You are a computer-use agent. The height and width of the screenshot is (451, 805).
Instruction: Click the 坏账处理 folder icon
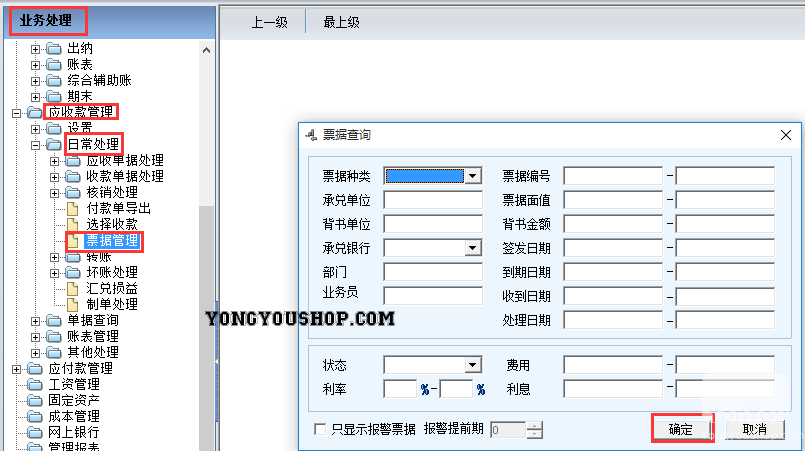73,273
